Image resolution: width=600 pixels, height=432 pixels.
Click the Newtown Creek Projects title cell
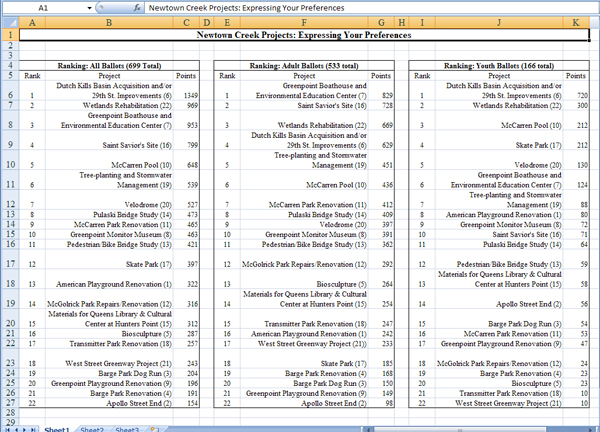[306, 35]
